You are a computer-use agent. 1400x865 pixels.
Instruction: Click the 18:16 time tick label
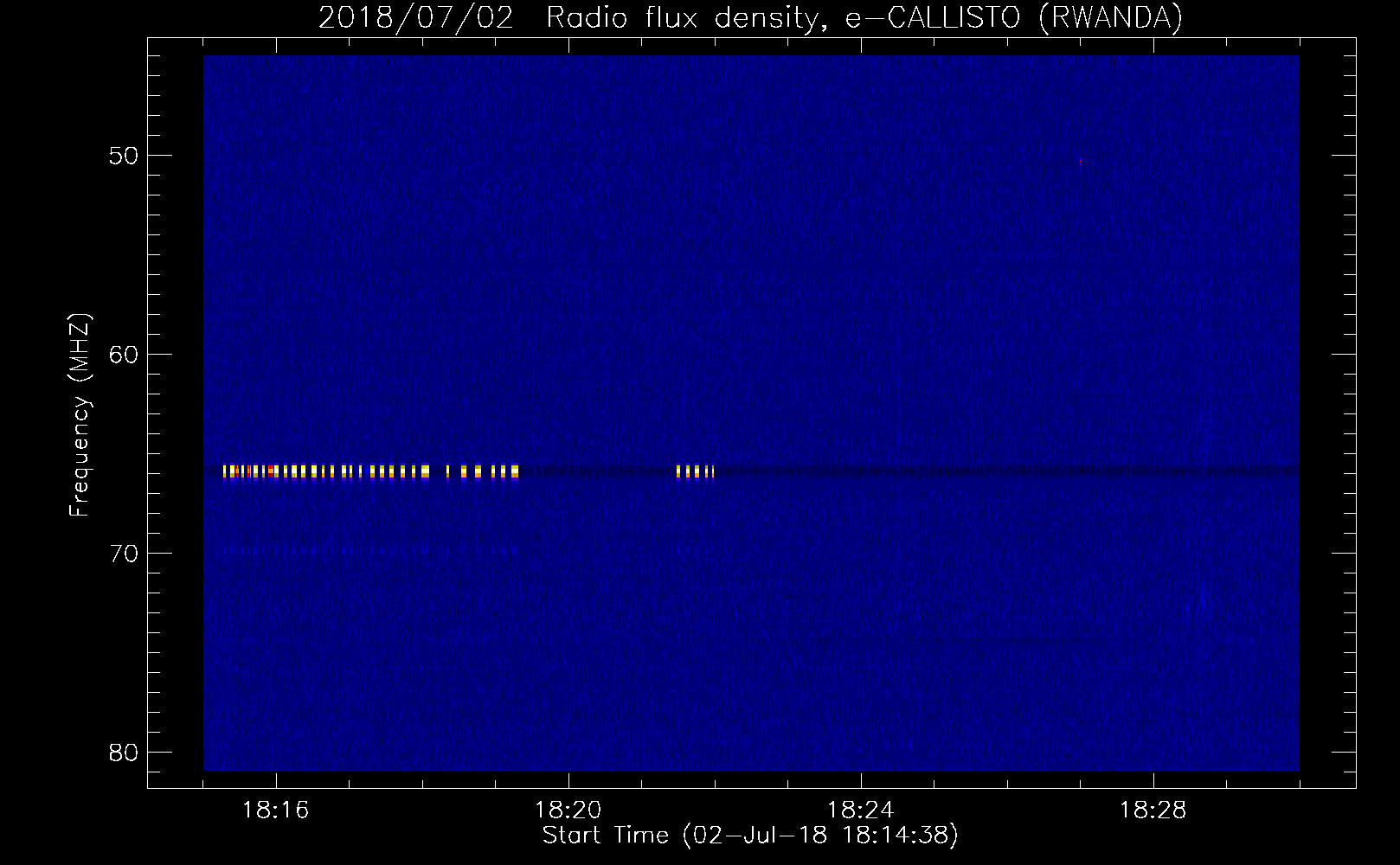pyautogui.click(x=276, y=811)
